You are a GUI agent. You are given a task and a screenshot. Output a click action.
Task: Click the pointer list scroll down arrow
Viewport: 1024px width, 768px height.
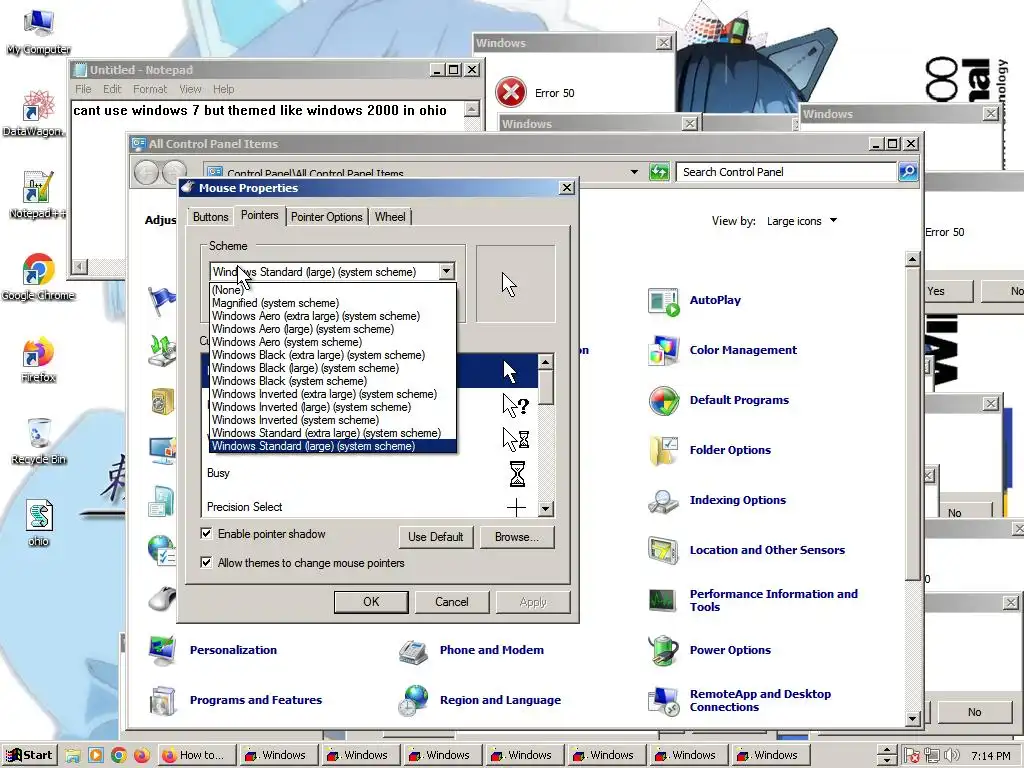point(546,508)
